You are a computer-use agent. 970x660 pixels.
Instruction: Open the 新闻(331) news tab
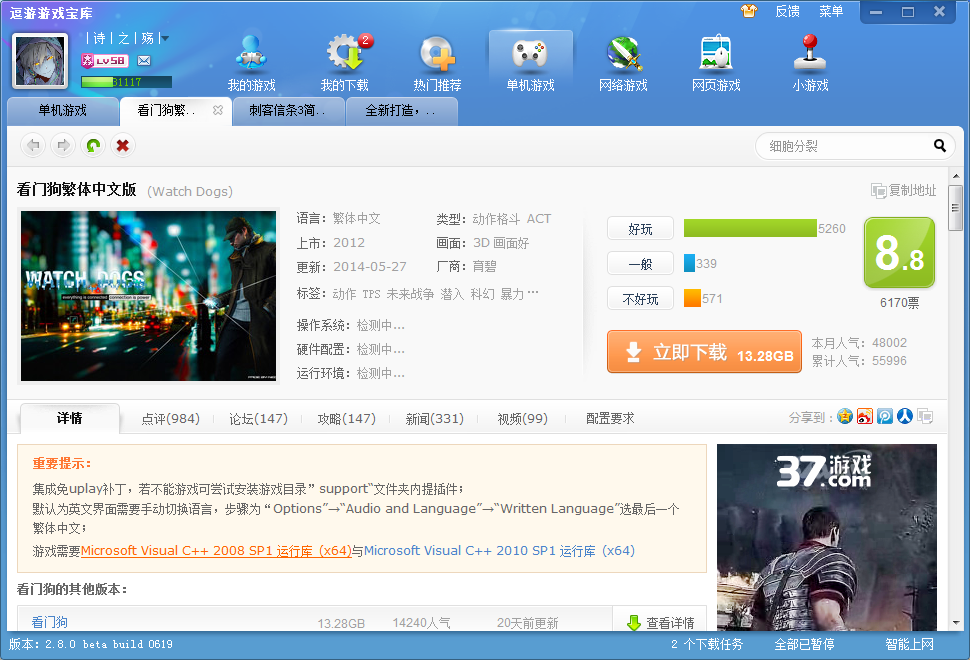pyautogui.click(x=434, y=419)
